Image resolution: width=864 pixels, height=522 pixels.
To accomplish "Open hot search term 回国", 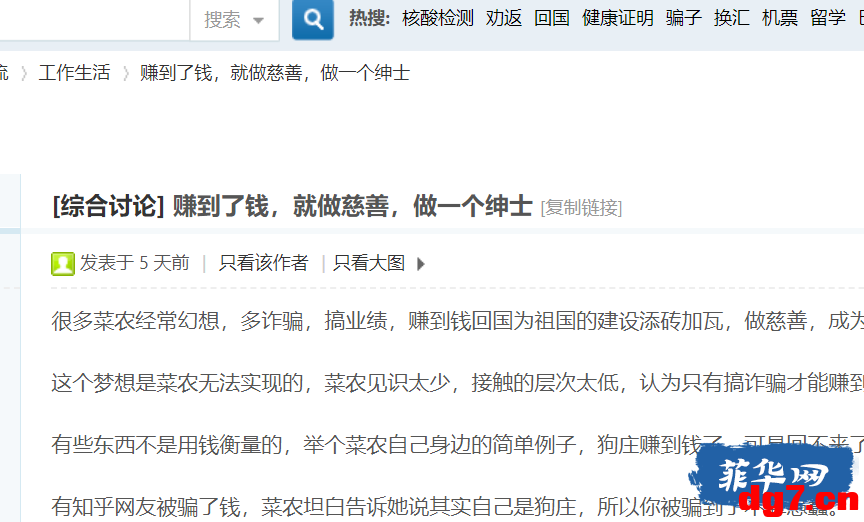I will (552, 18).
